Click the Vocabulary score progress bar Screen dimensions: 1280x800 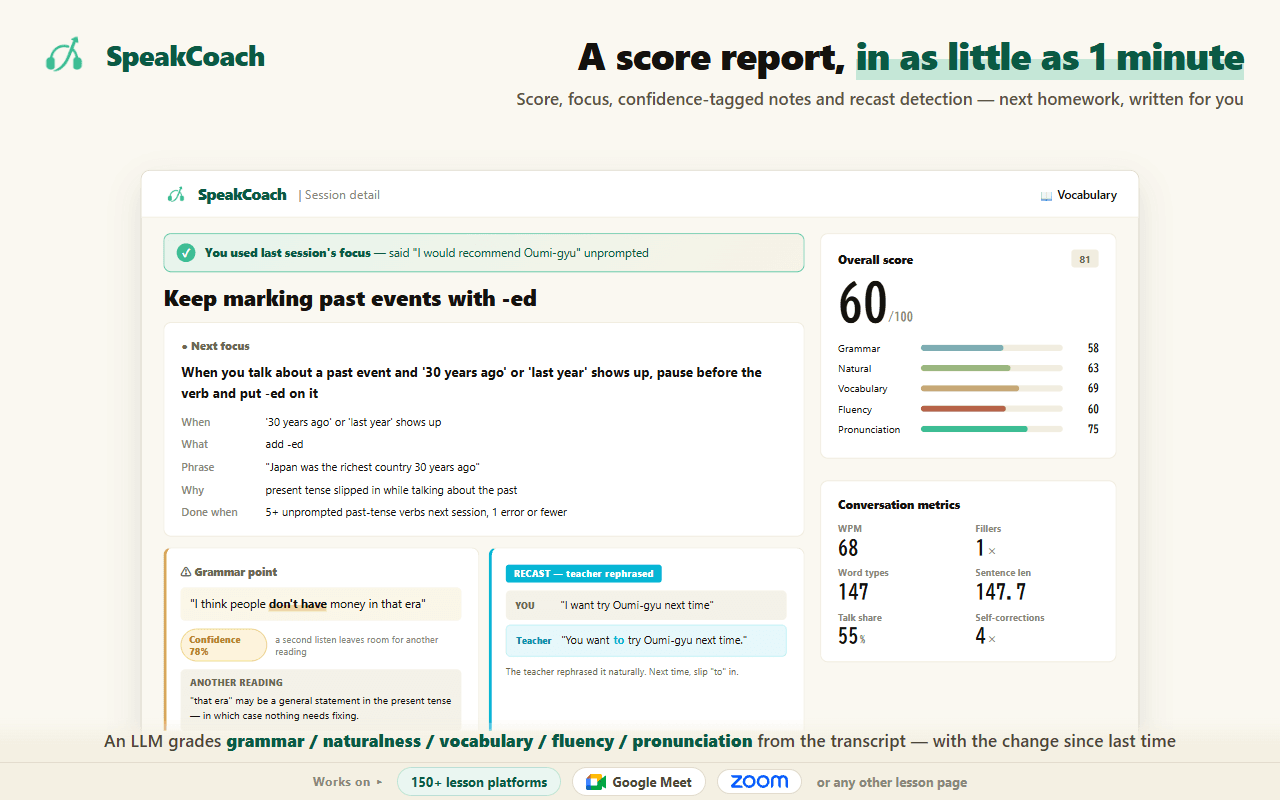(x=991, y=388)
